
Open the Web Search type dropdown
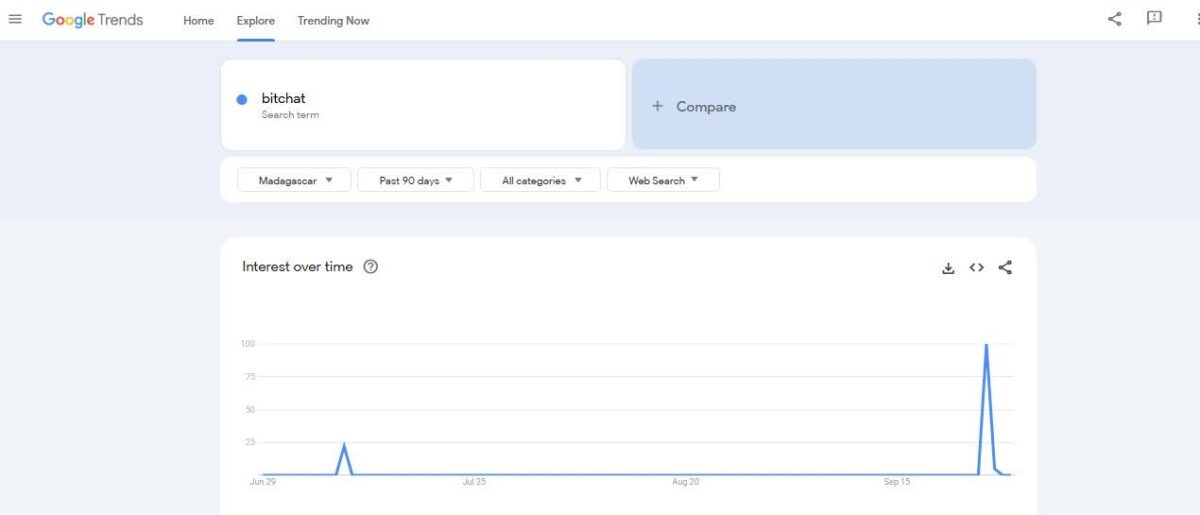coord(663,180)
